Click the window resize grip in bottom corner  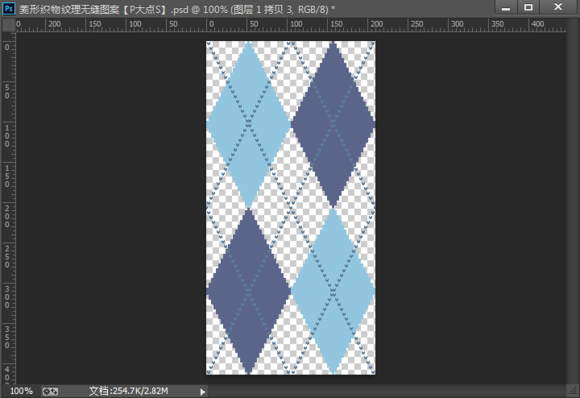(573, 391)
